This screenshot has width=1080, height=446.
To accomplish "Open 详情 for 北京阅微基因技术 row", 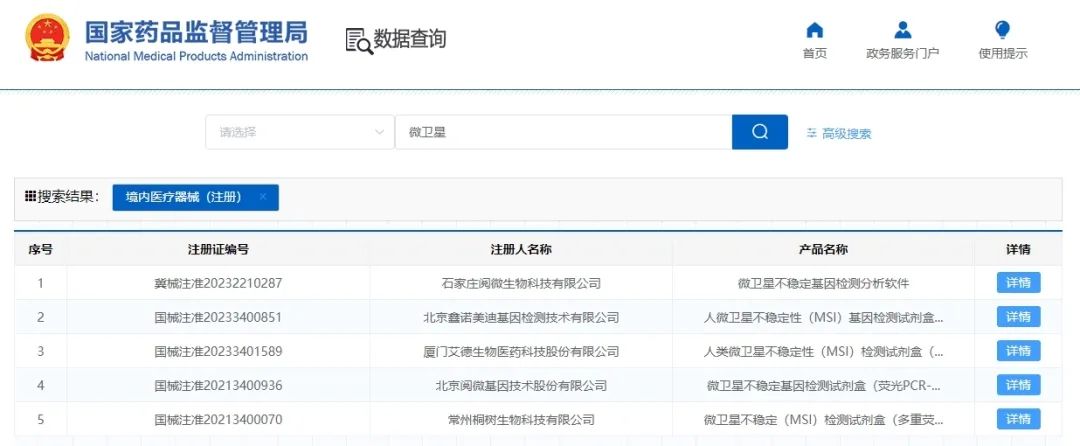I will [x=1018, y=385].
